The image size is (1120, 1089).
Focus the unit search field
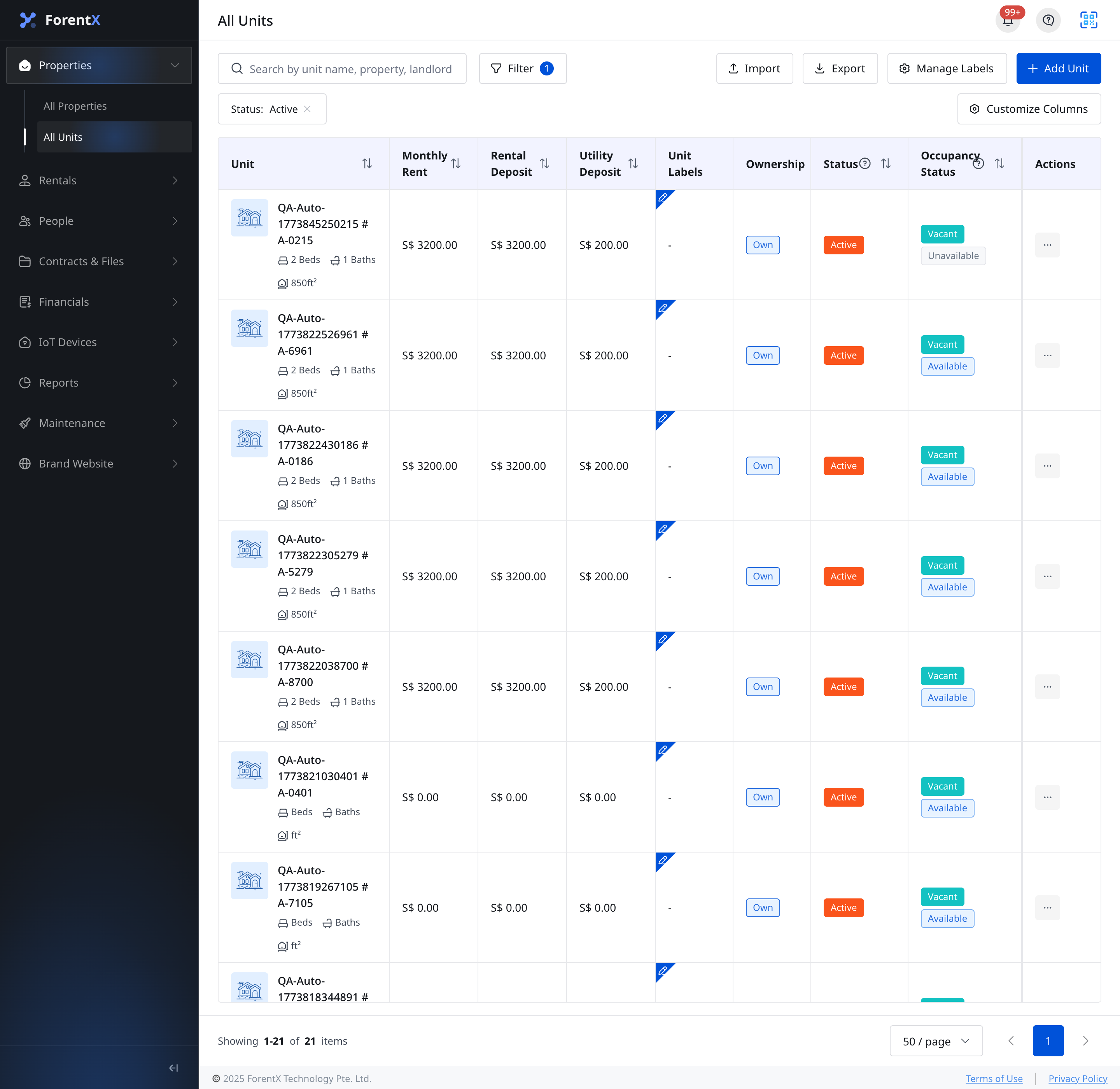(x=342, y=68)
